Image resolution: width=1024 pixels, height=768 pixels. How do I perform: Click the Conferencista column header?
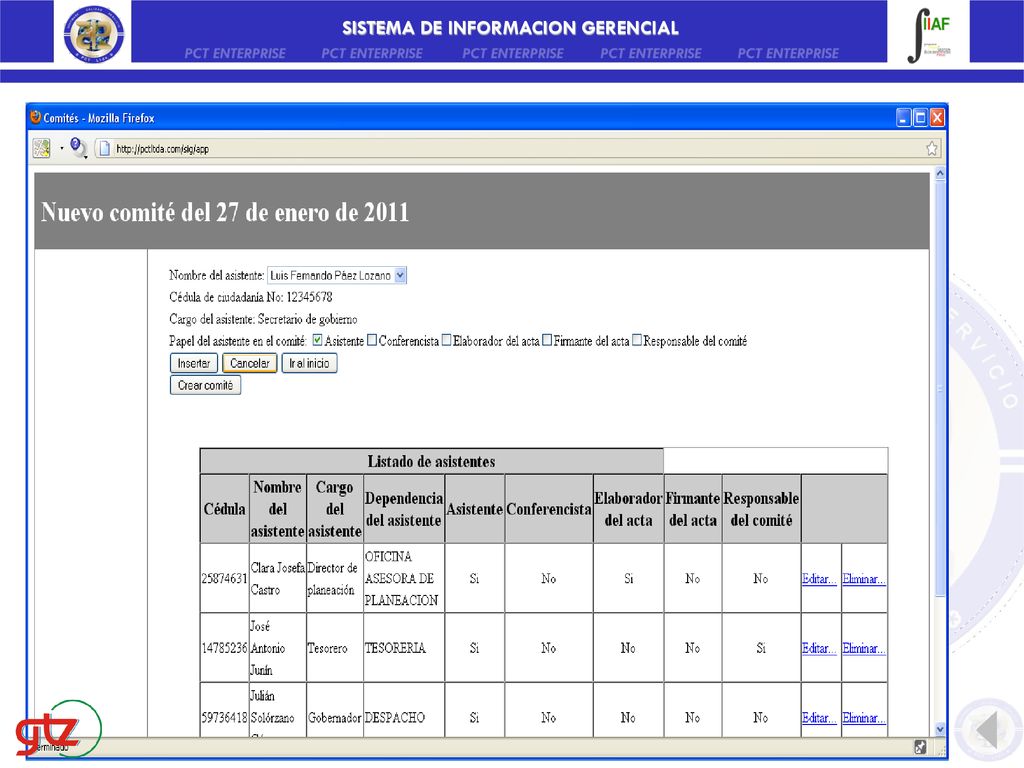[x=549, y=509]
